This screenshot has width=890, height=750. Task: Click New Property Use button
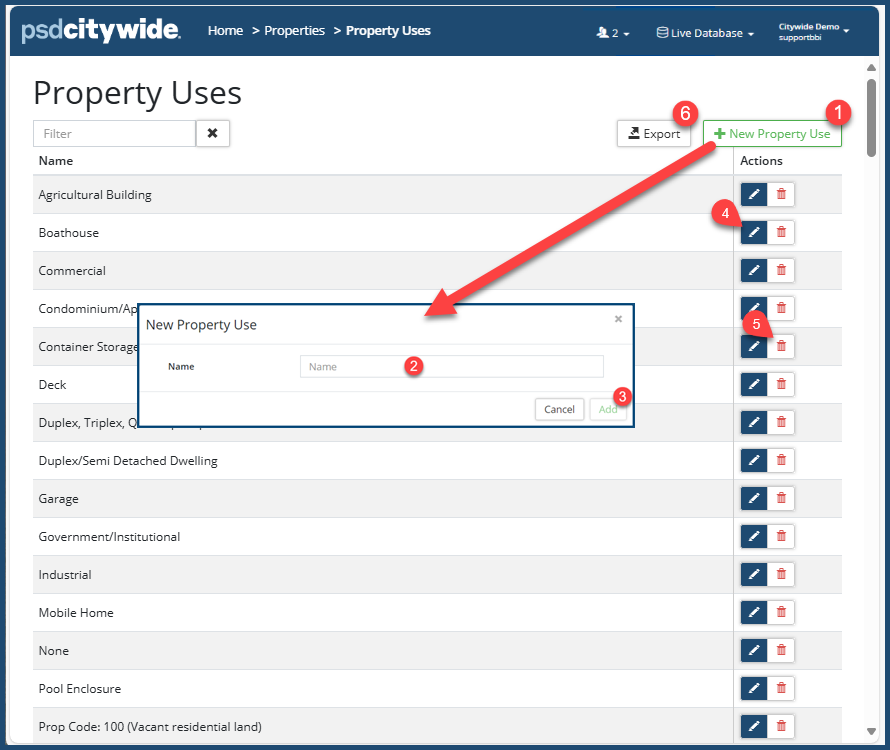[772, 134]
